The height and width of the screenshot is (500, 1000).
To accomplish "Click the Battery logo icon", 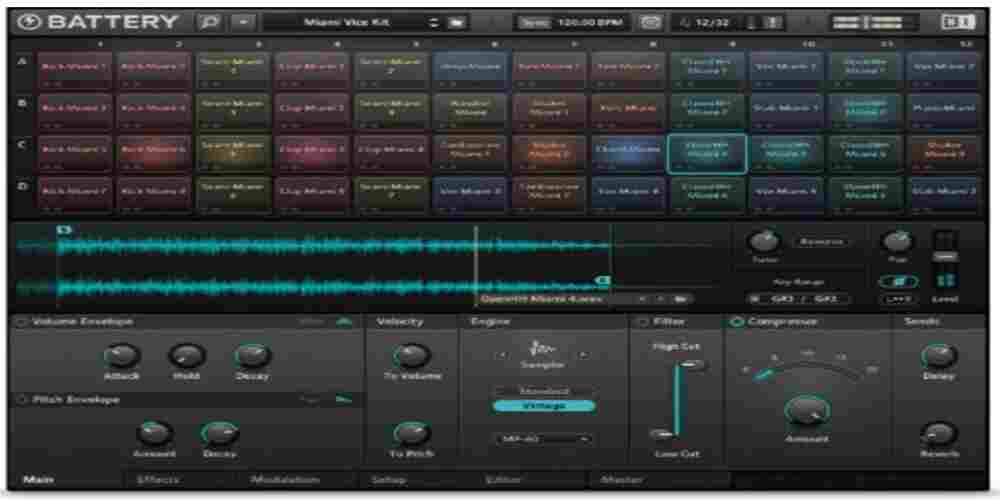I will click(31, 23).
